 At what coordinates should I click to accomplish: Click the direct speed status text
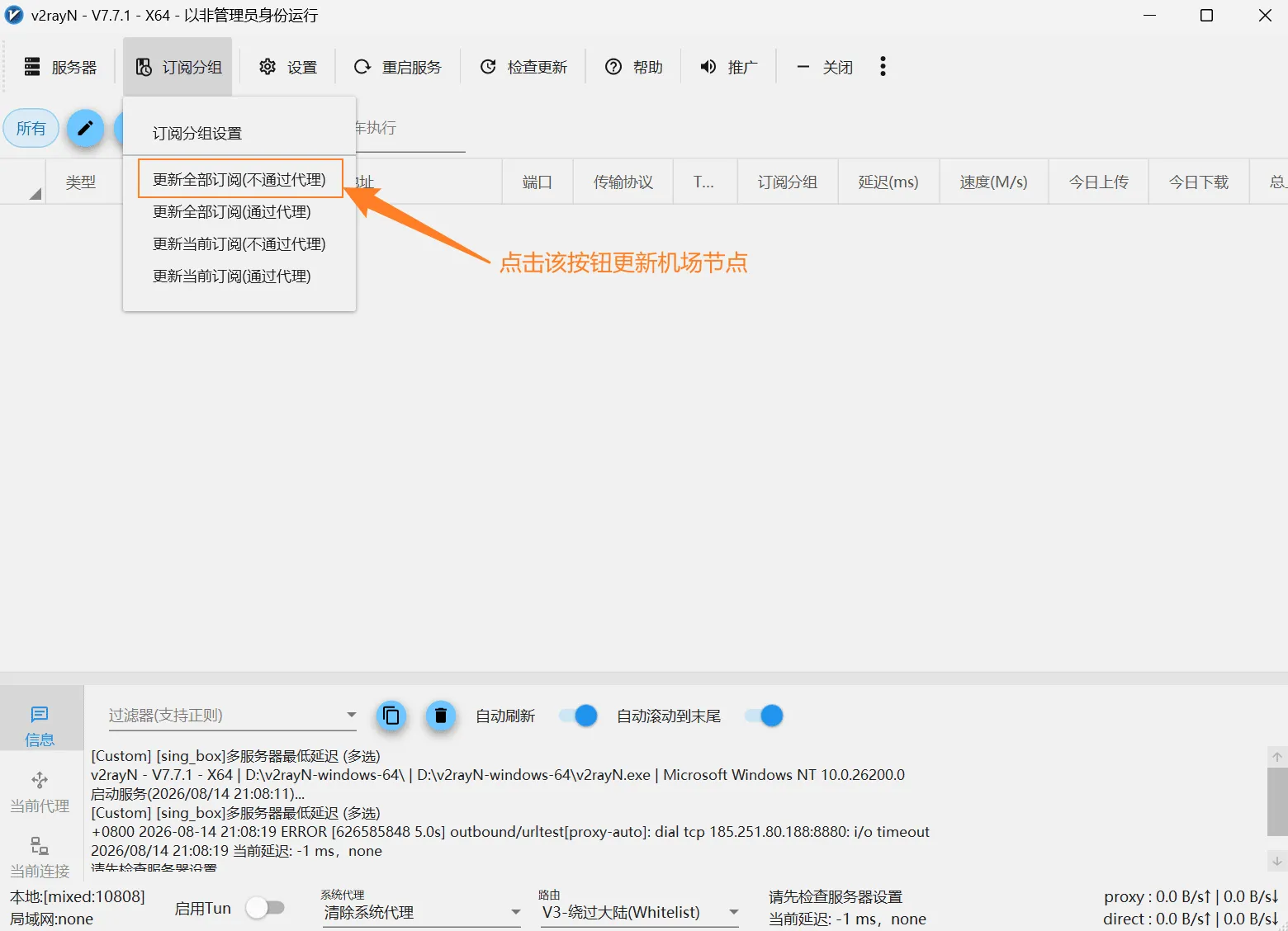click(x=1191, y=919)
